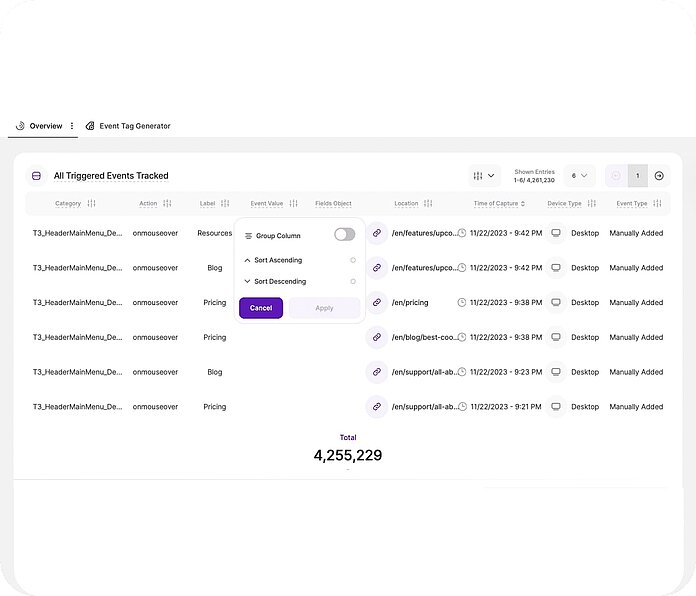Viewport: 696px width, 596px height.
Task: Select the Sort Descending radio option
Action: click(353, 281)
